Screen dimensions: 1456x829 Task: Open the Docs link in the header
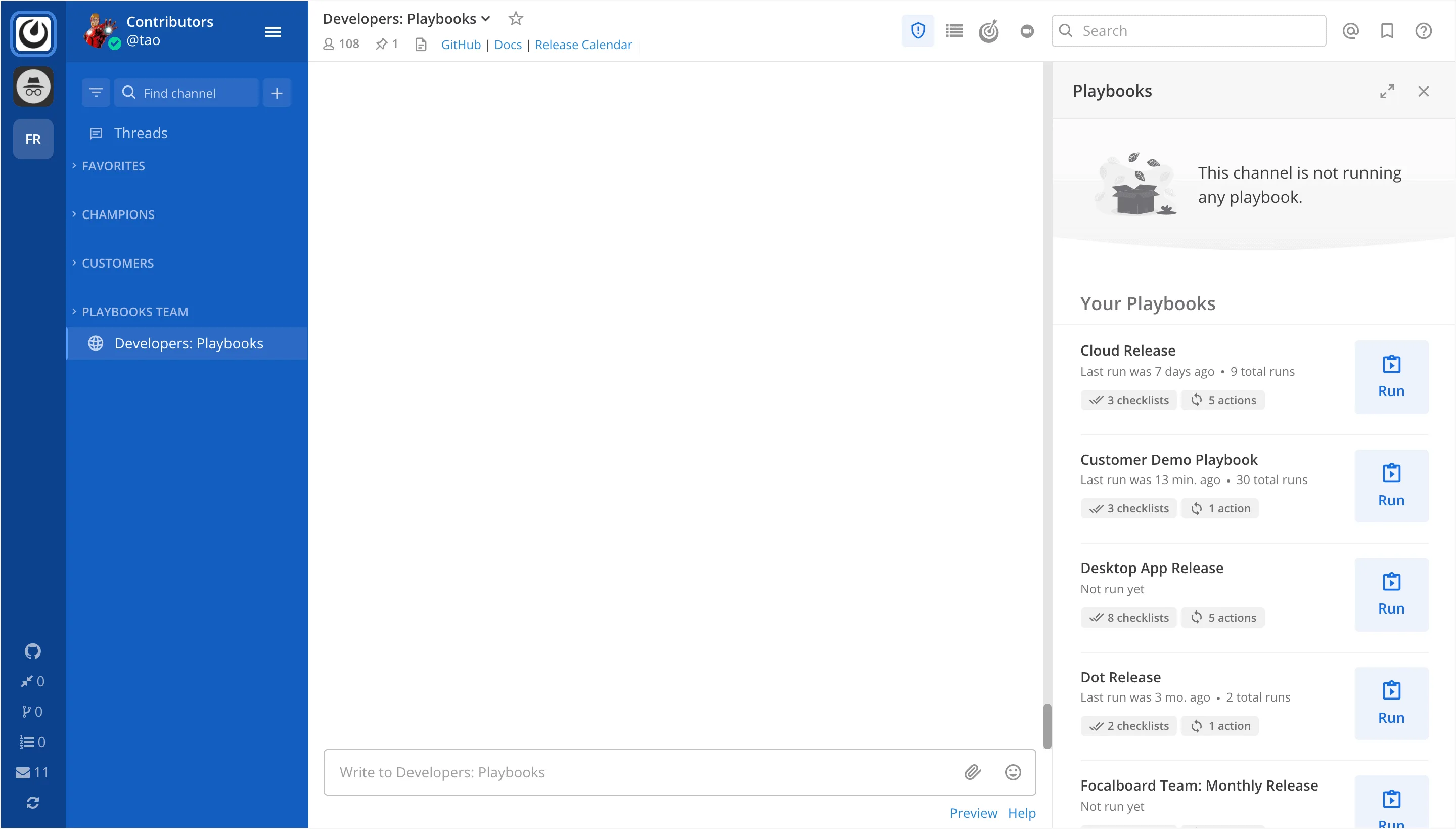pos(508,45)
